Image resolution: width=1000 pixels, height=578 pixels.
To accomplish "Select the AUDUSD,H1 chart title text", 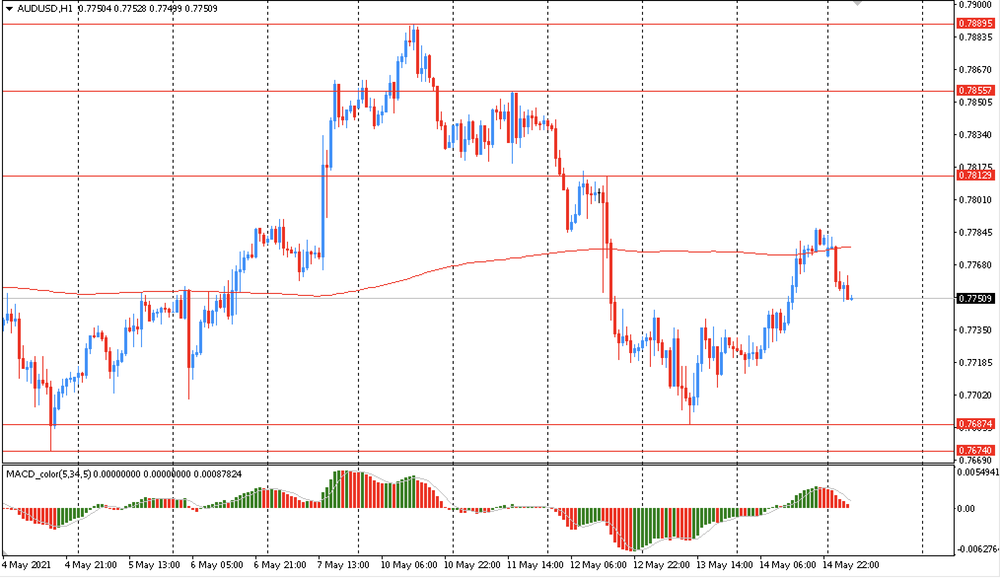I will (45, 7).
